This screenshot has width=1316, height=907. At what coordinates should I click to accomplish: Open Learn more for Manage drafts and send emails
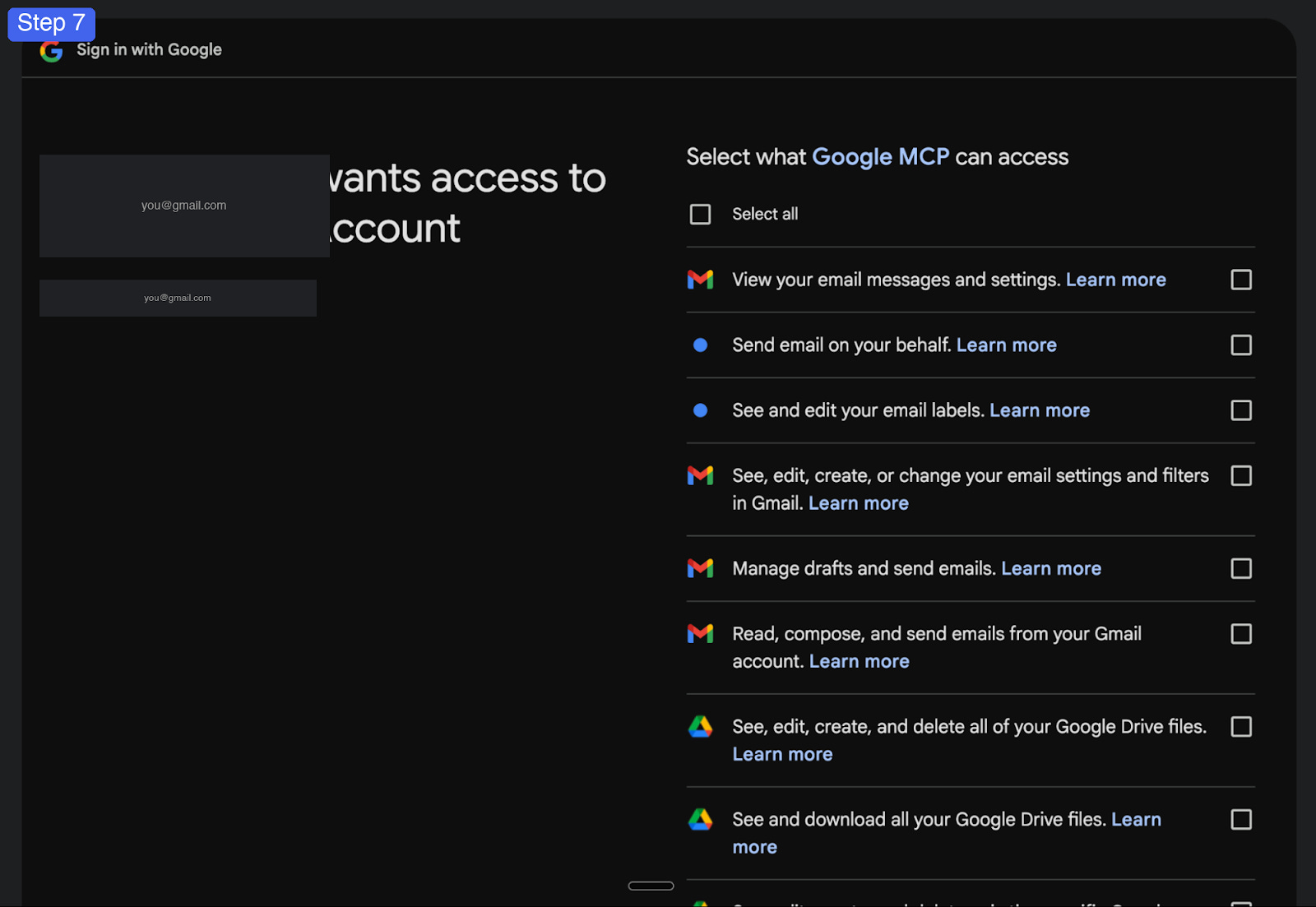click(1051, 568)
